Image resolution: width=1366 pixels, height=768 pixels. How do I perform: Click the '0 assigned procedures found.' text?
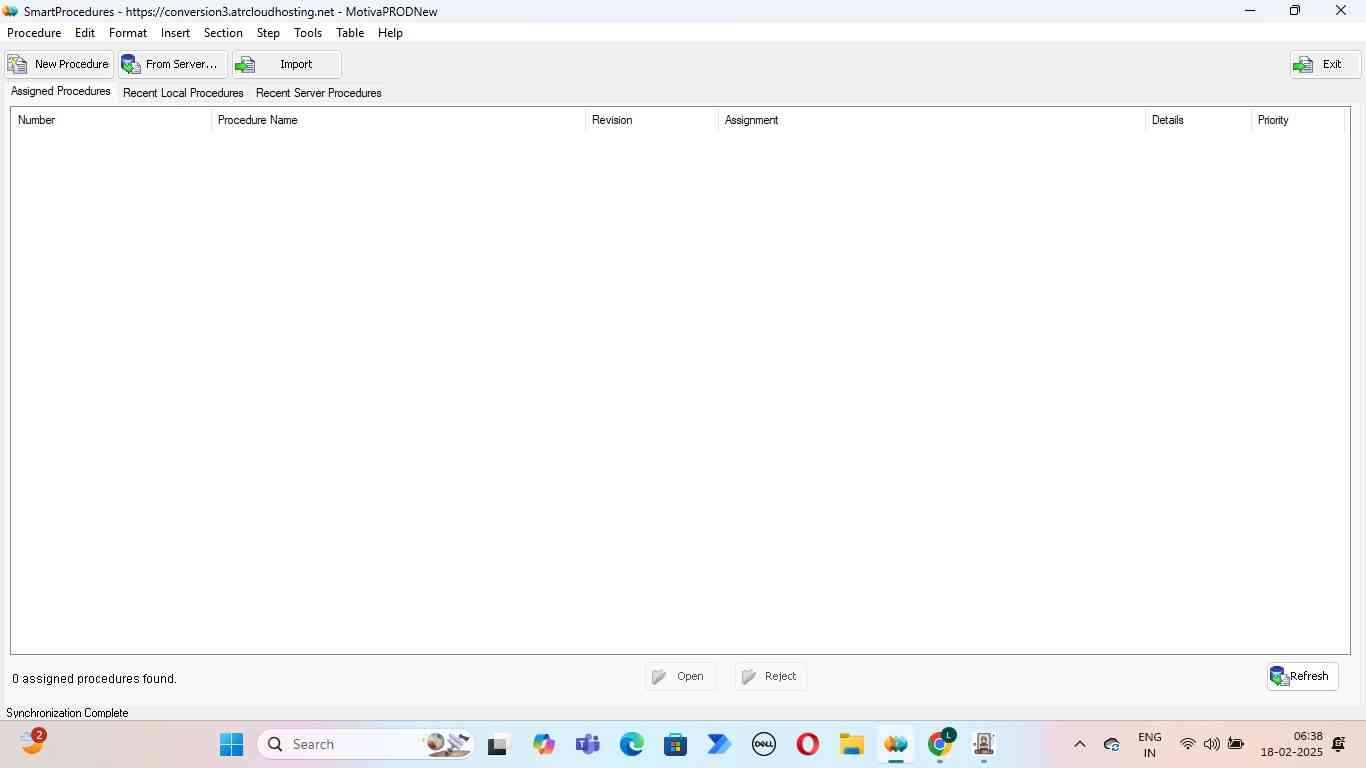click(x=95, y=679)
